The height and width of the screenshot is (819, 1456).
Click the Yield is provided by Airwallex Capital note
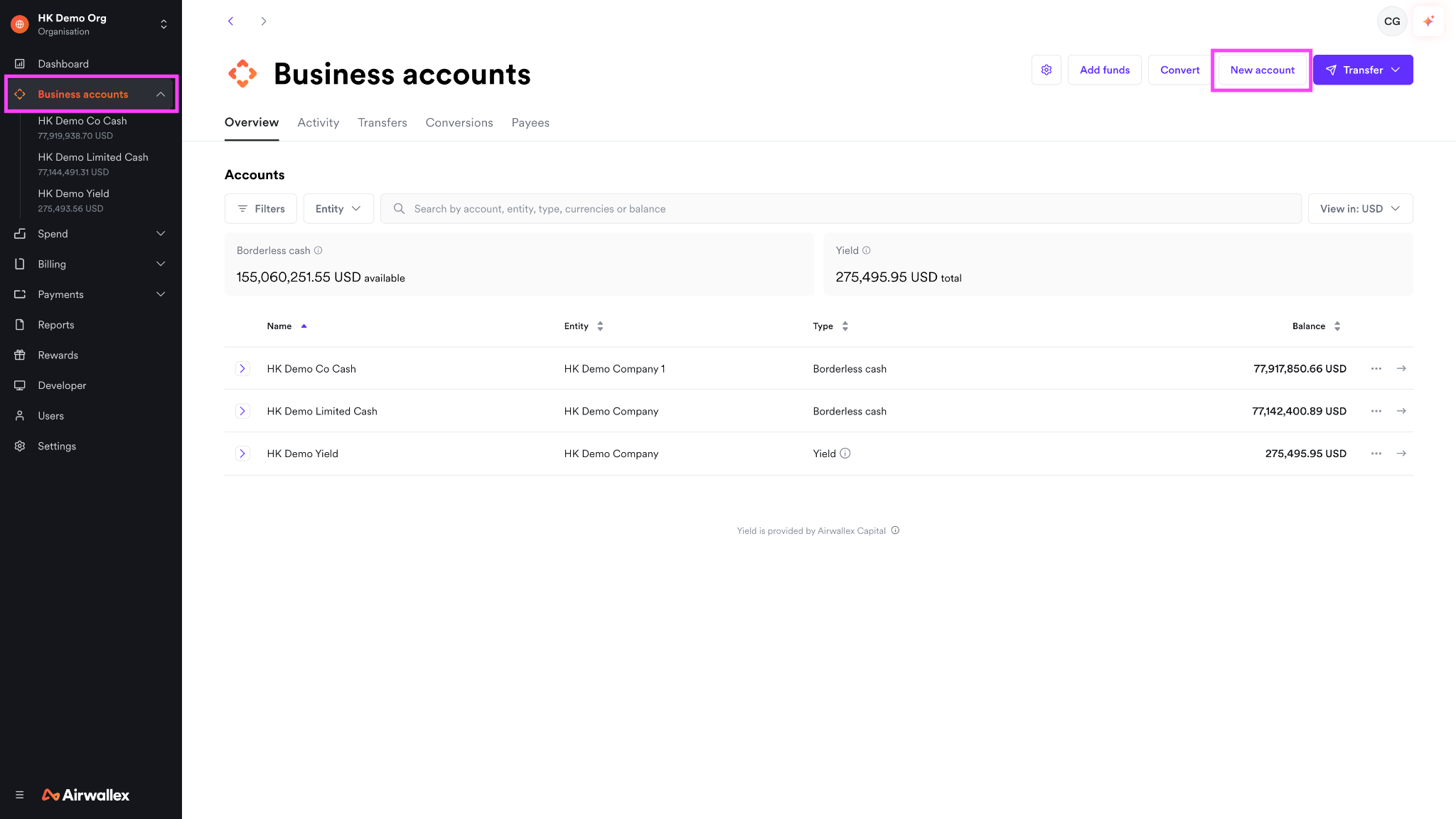811,531
